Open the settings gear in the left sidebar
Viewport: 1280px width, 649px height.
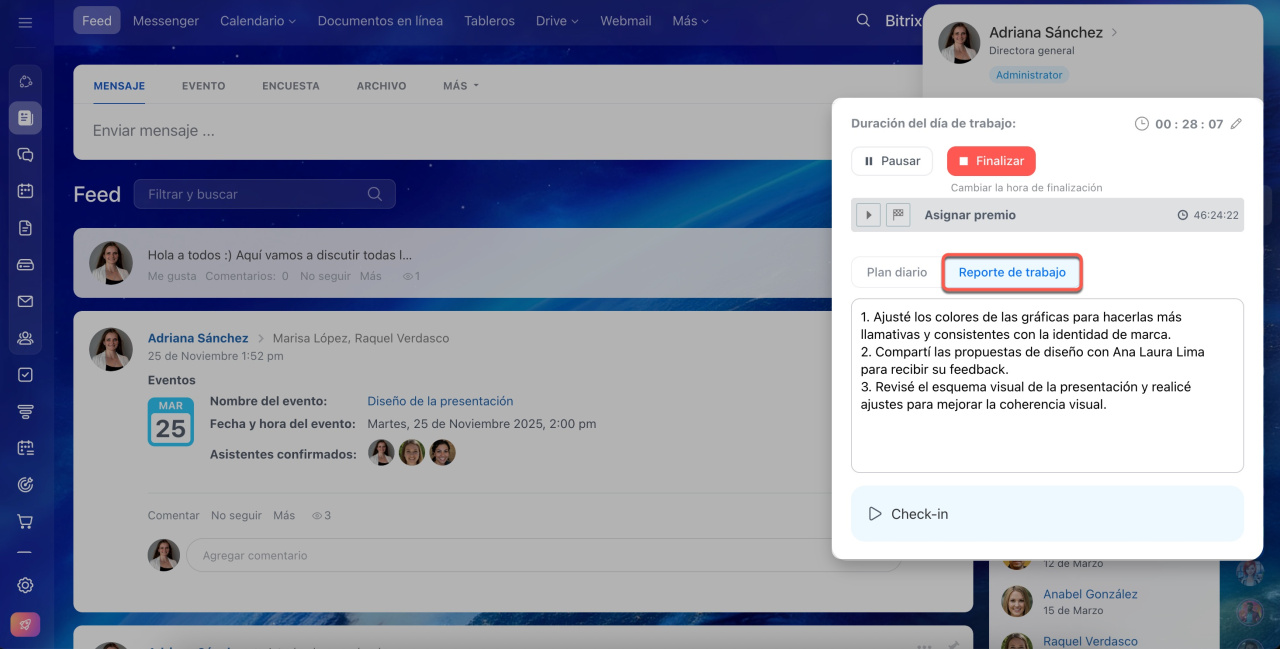click(x=25, y=585)
